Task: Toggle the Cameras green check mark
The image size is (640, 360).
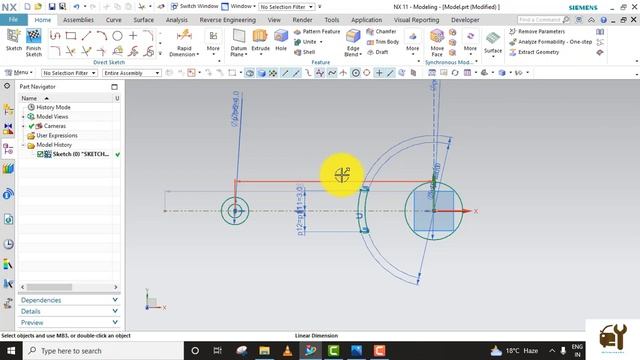Action: [x=31, y=126]
